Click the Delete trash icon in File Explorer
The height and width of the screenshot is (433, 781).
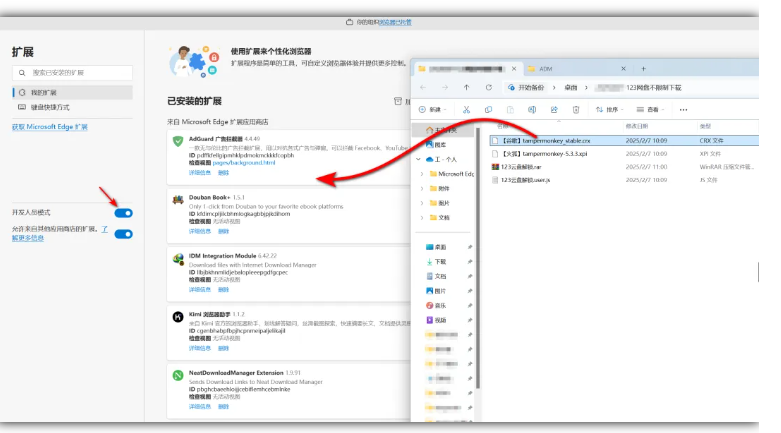pyautogui.click(x=576, y=110)
